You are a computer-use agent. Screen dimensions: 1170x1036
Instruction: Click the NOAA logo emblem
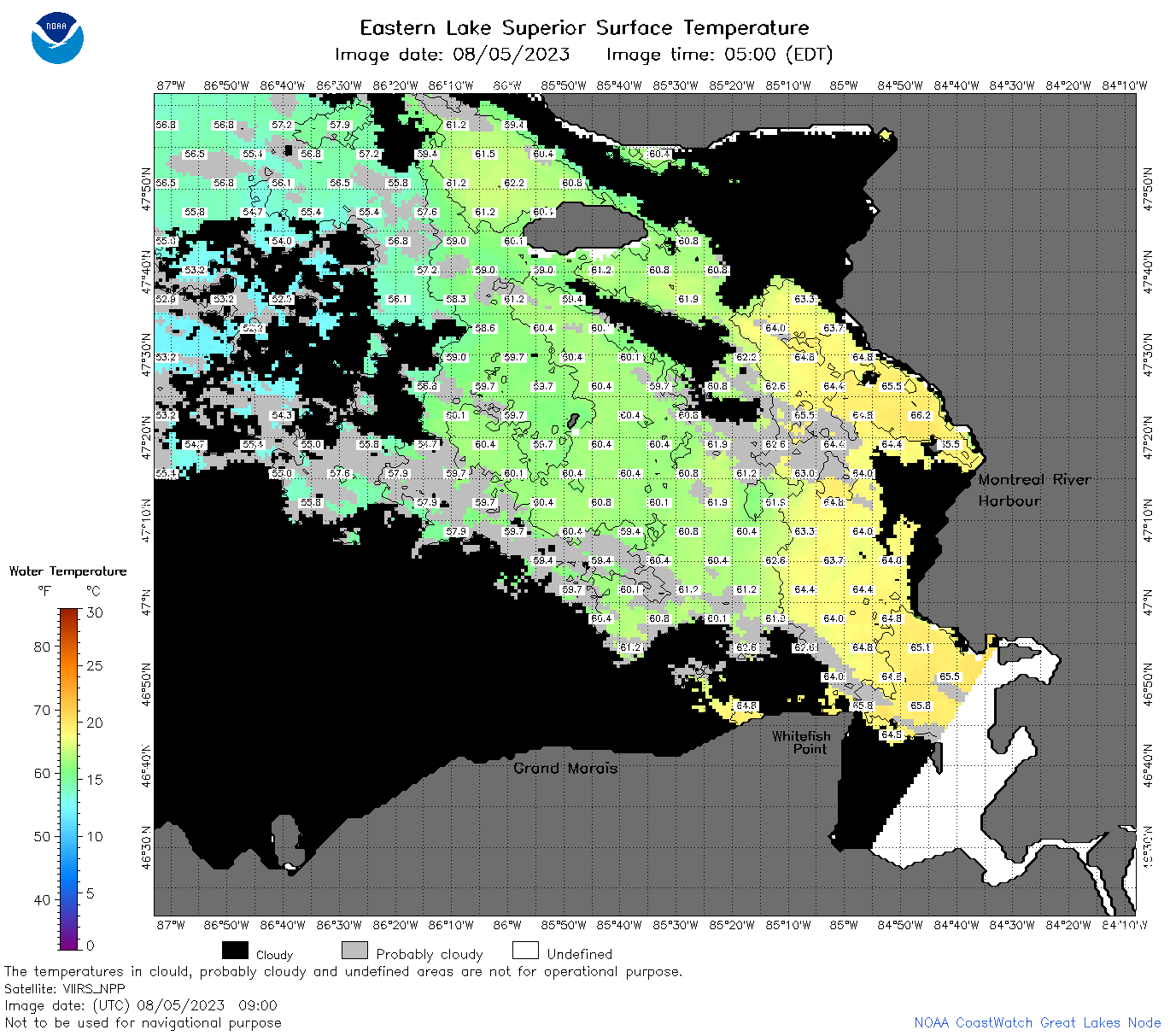(57, 38)
